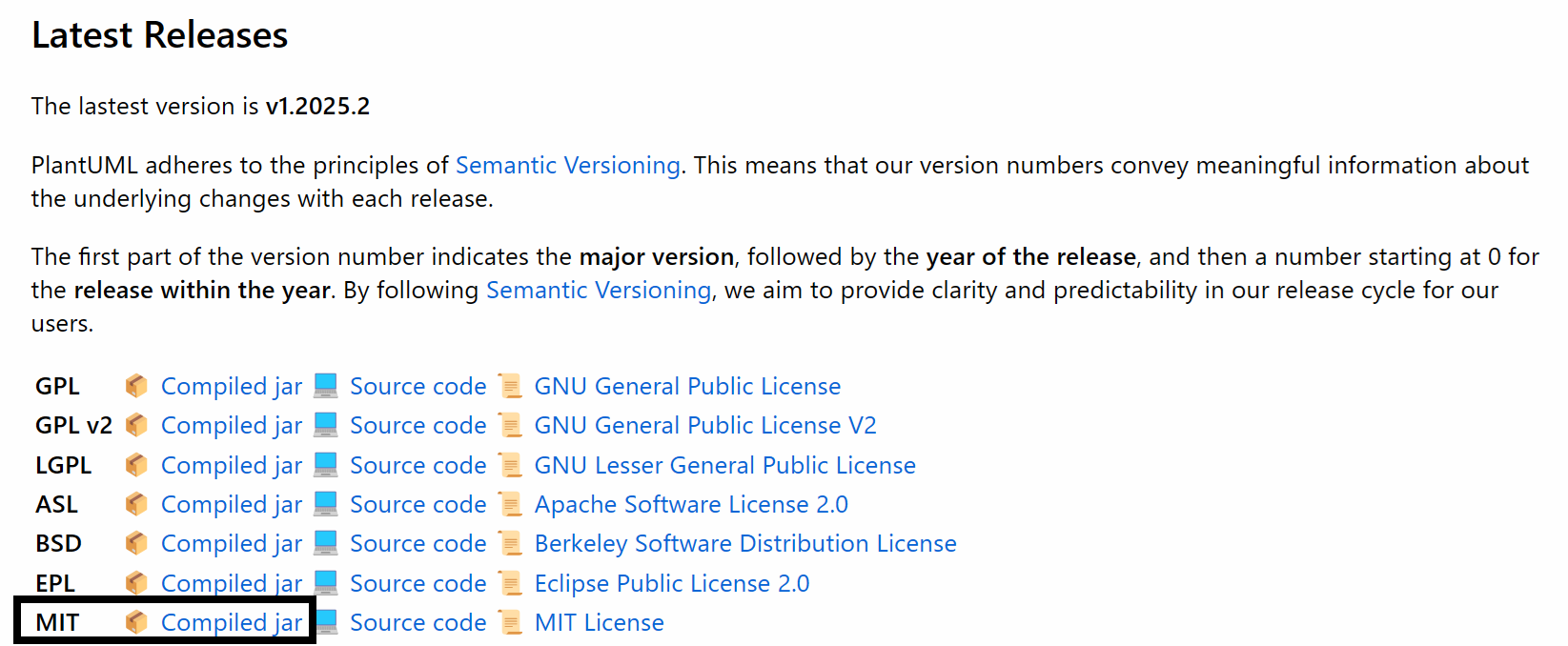The height and width of the screenshot is (646, 1568).
Task: Click the scroll icon beside GNU Lesser General Public License
Action: pyautogui.click(x=511, y=465)
